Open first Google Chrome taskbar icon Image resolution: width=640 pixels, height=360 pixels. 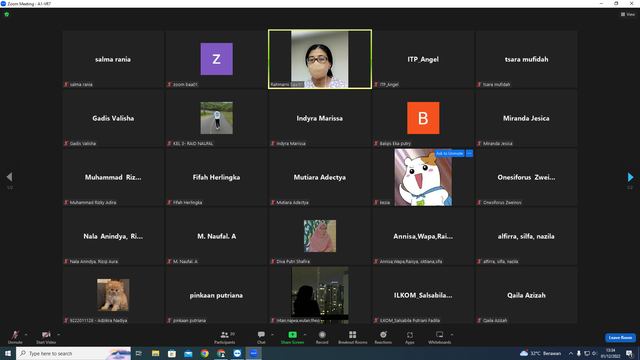coord(204,353)
